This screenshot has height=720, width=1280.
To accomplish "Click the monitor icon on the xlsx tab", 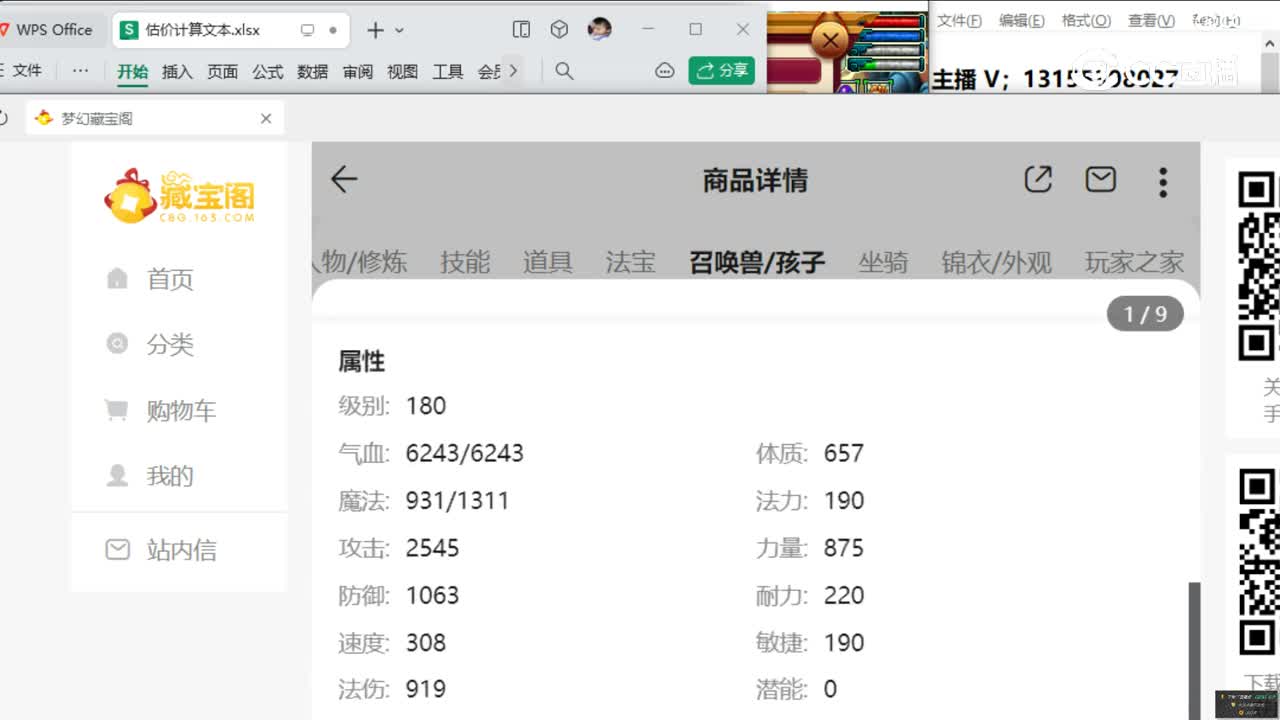I will coord(308,30).
